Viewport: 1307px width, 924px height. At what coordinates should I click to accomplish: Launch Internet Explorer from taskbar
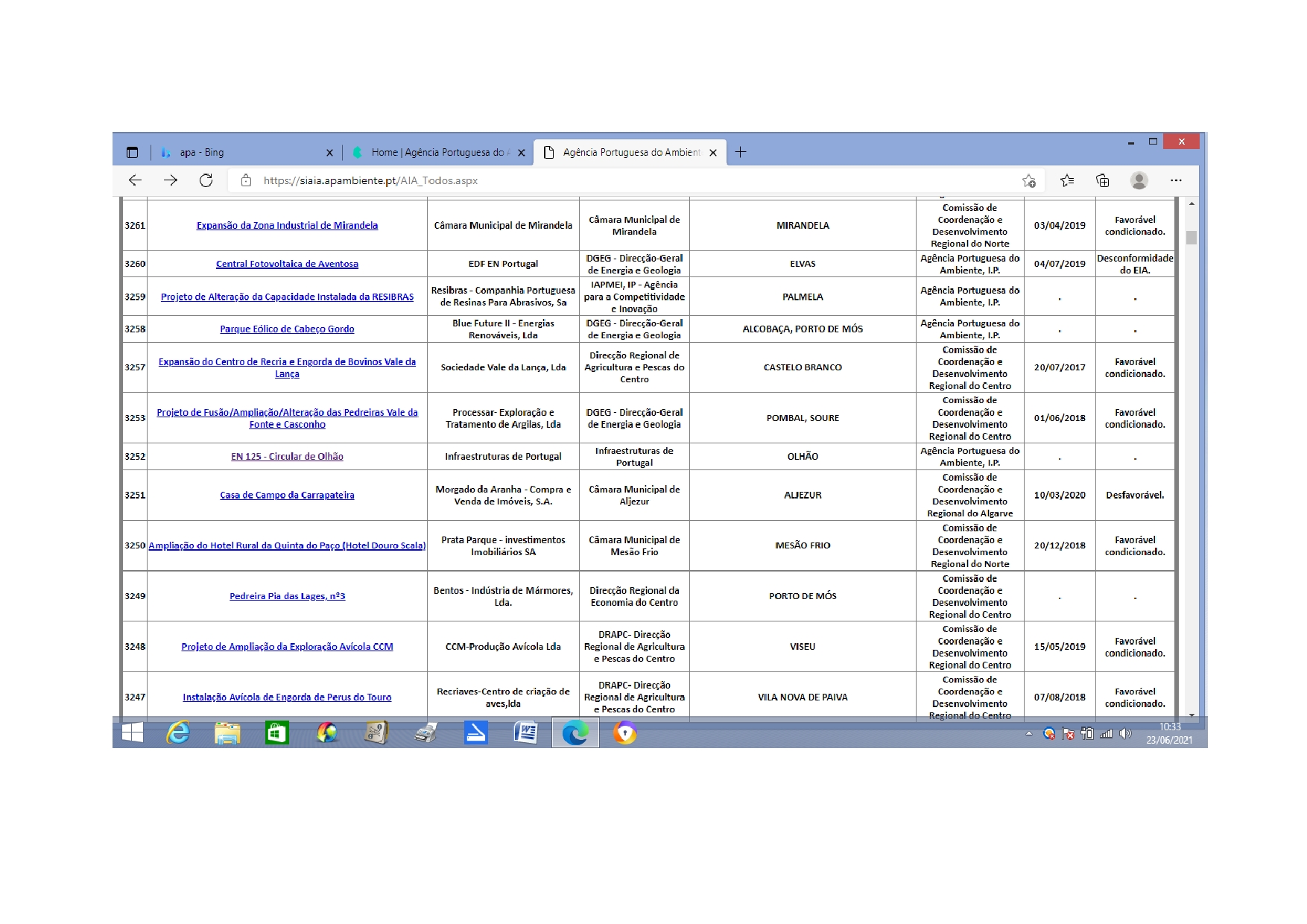[x=177, y=733]
